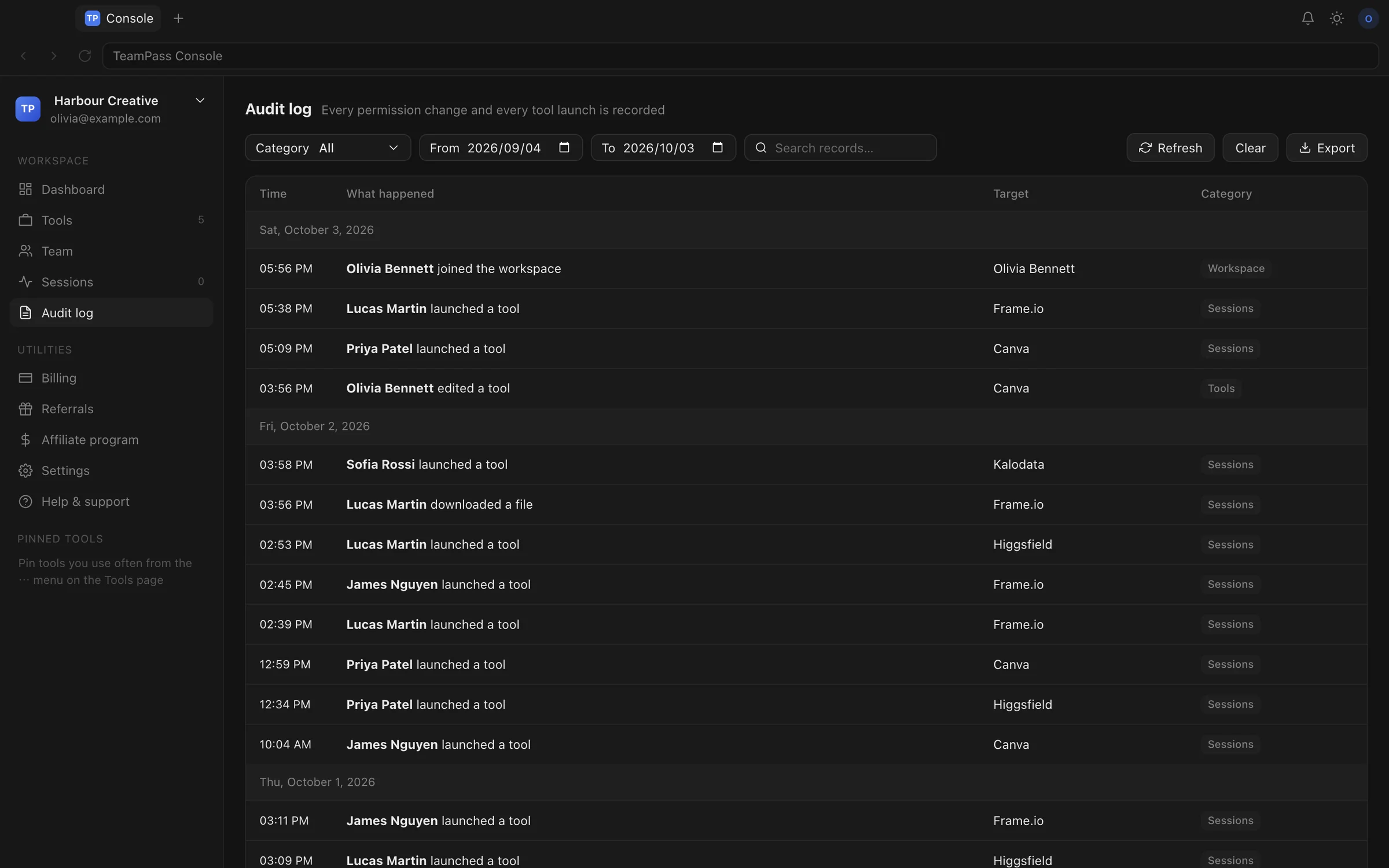Click the Time column header
This screenshot has width=1389, height=868.
[273, 193]
